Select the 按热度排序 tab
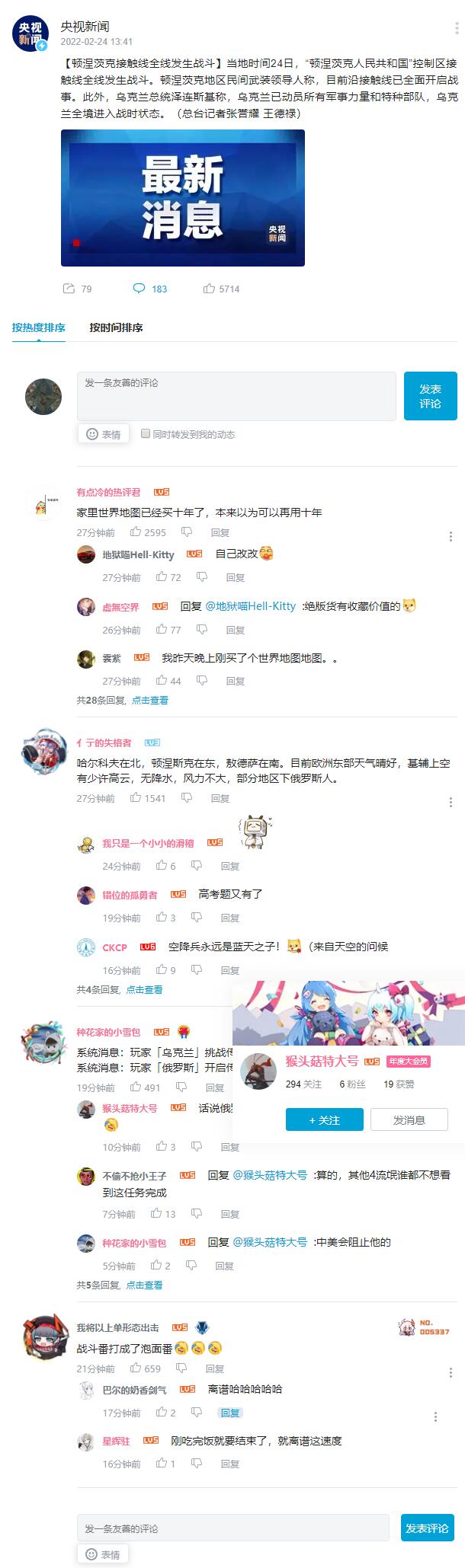Screen dimensions: 465x1568 point(39,327)
